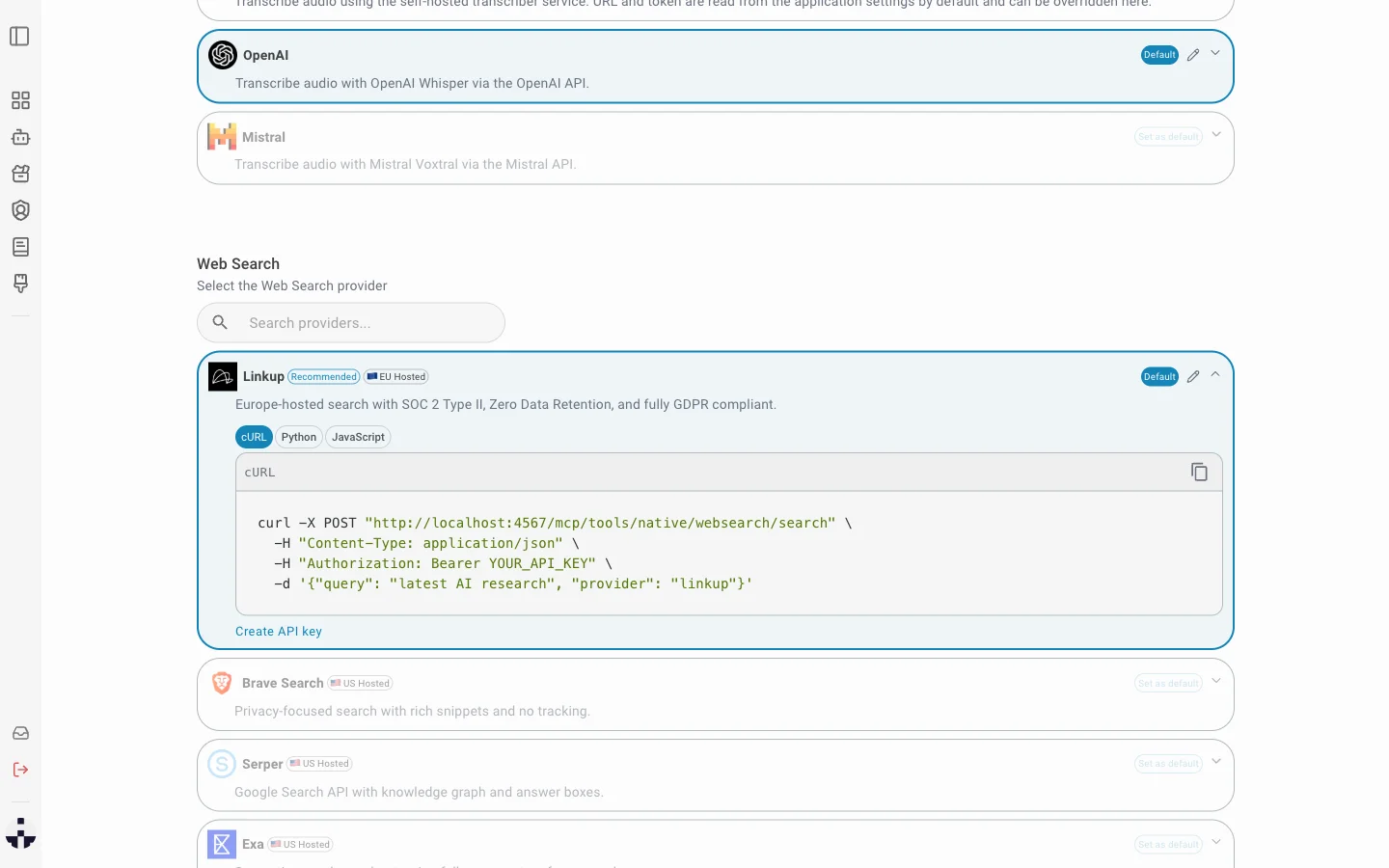The height and width of the screenshot is (868, 1389).
Task: Switch to the Python code tab
Action: pyautogui.click(x=299, y=437)
